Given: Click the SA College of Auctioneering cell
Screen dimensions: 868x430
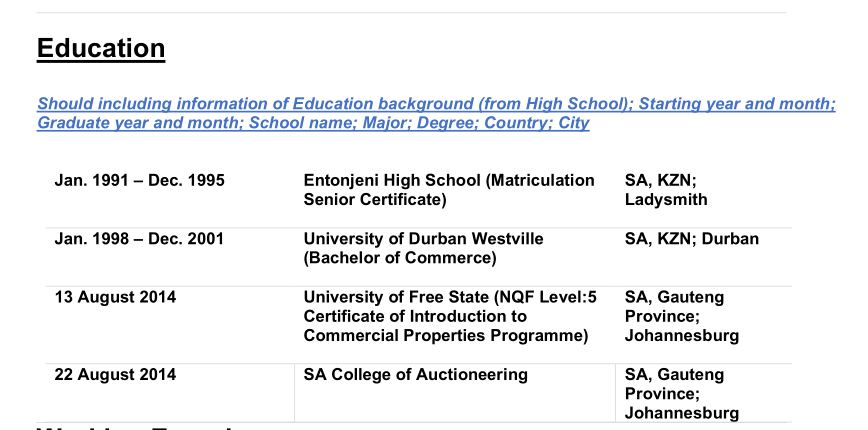Looking at the screenshot, I should [415, 375].
